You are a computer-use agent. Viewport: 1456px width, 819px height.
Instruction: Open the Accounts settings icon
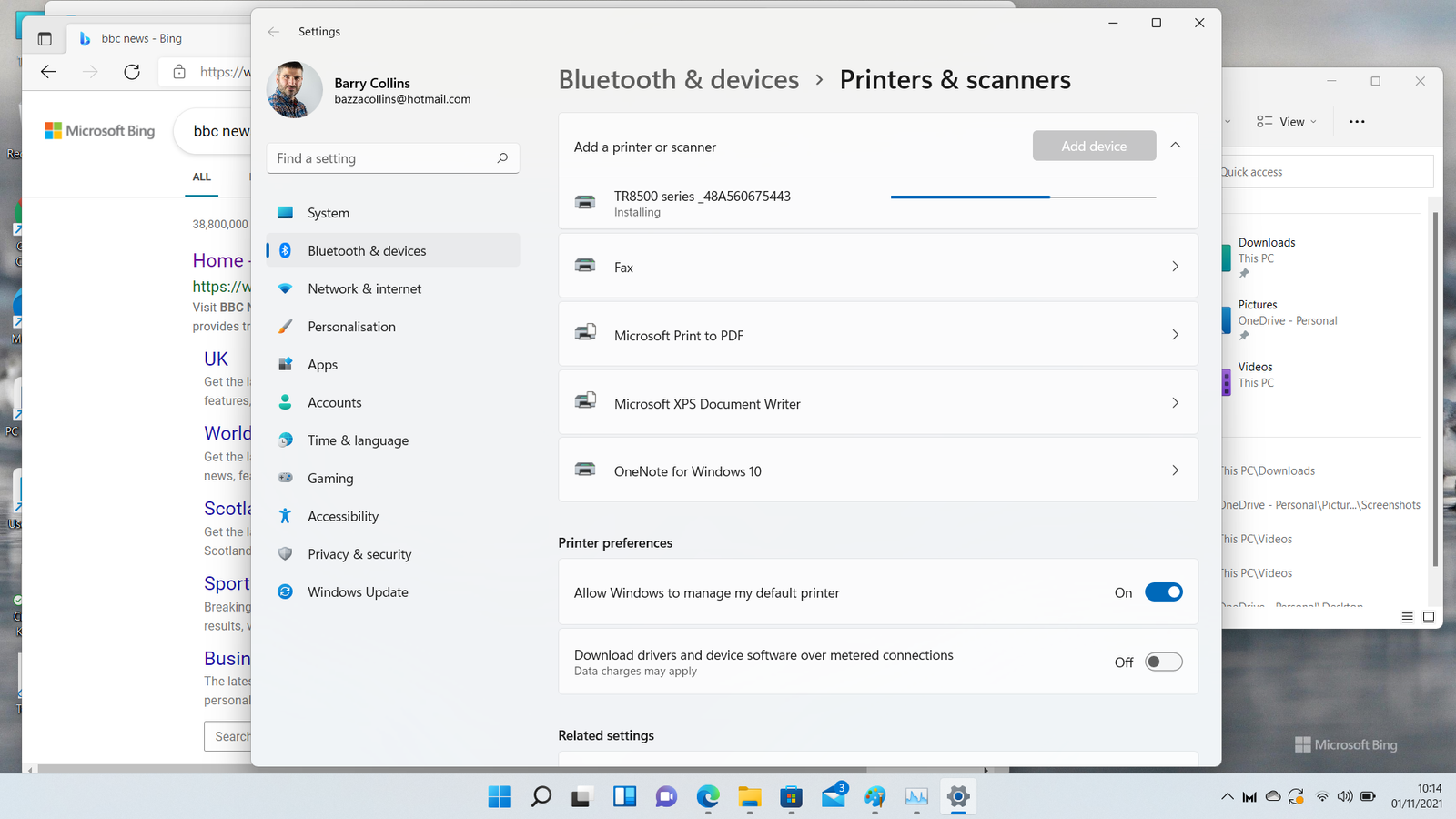pyautogui.click(x=286, y=402)
